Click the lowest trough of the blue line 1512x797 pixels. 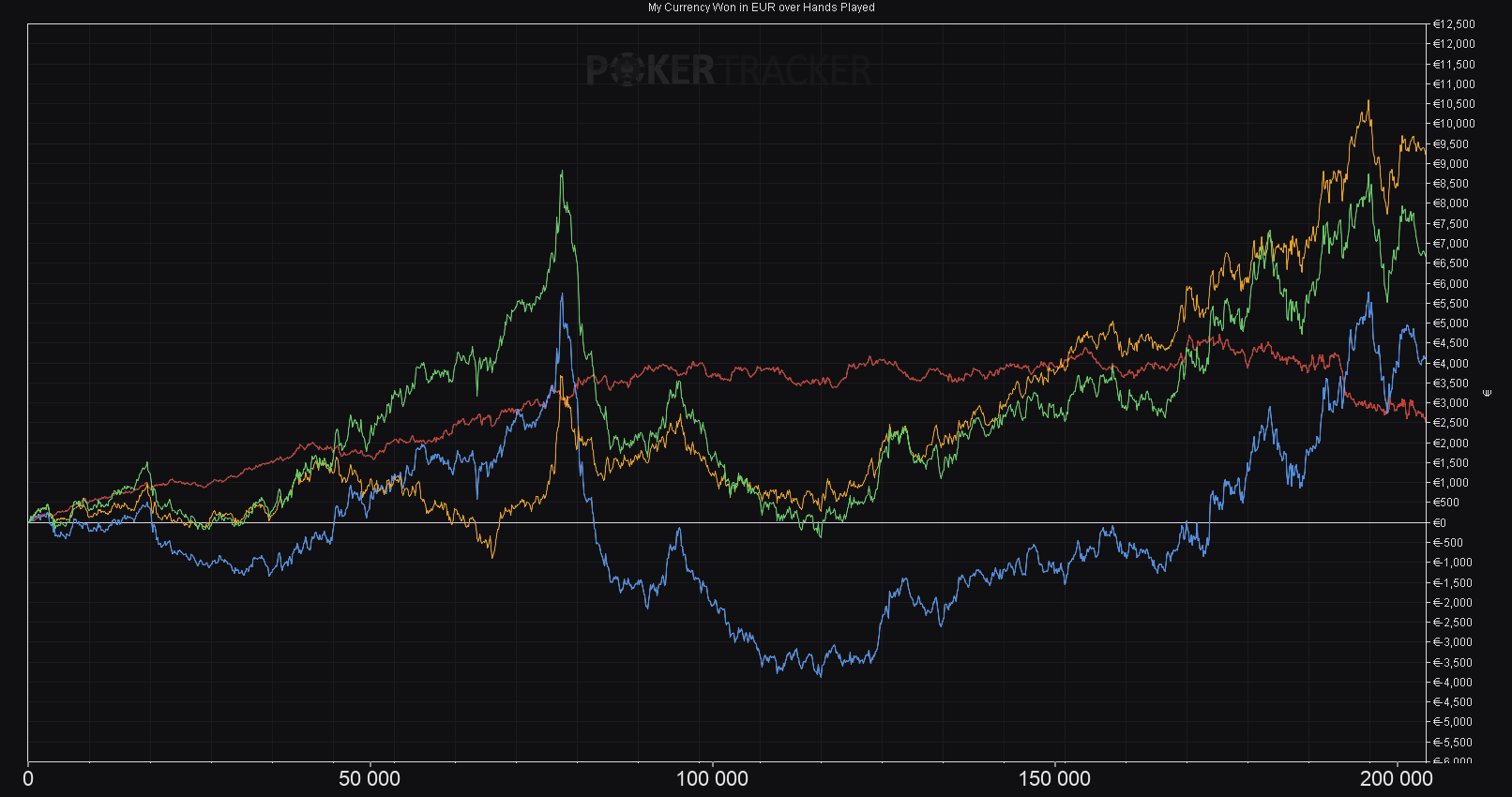click(821, 676)
